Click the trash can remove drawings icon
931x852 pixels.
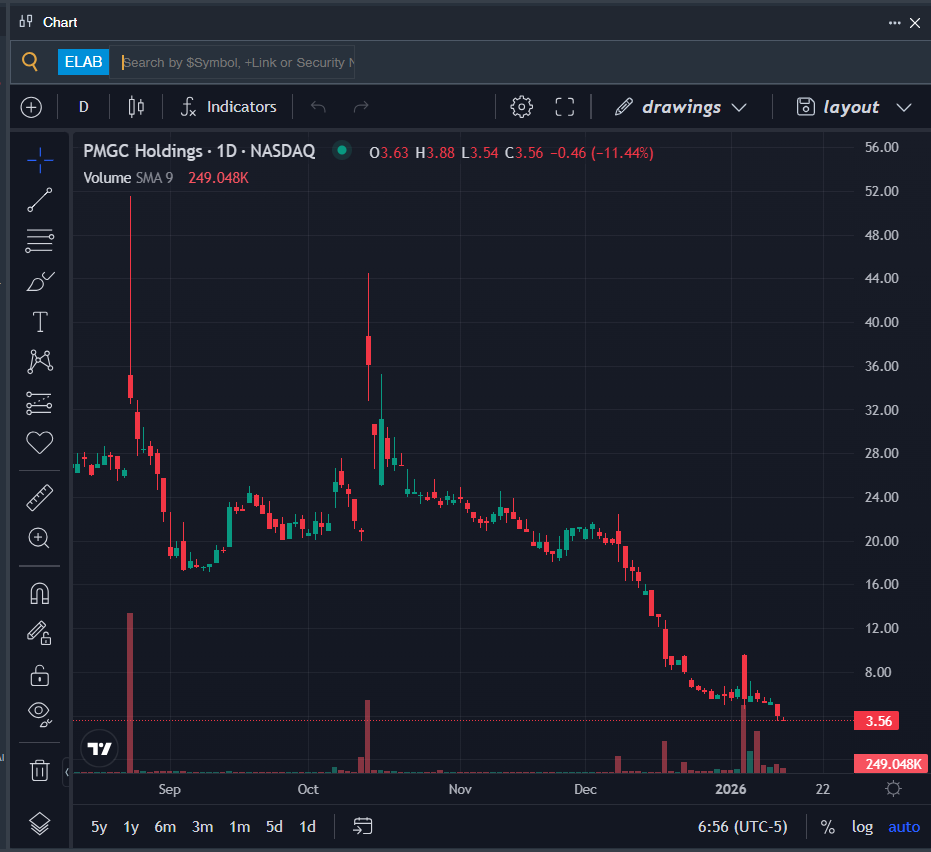pyautogui.click(x=40, y=770)
